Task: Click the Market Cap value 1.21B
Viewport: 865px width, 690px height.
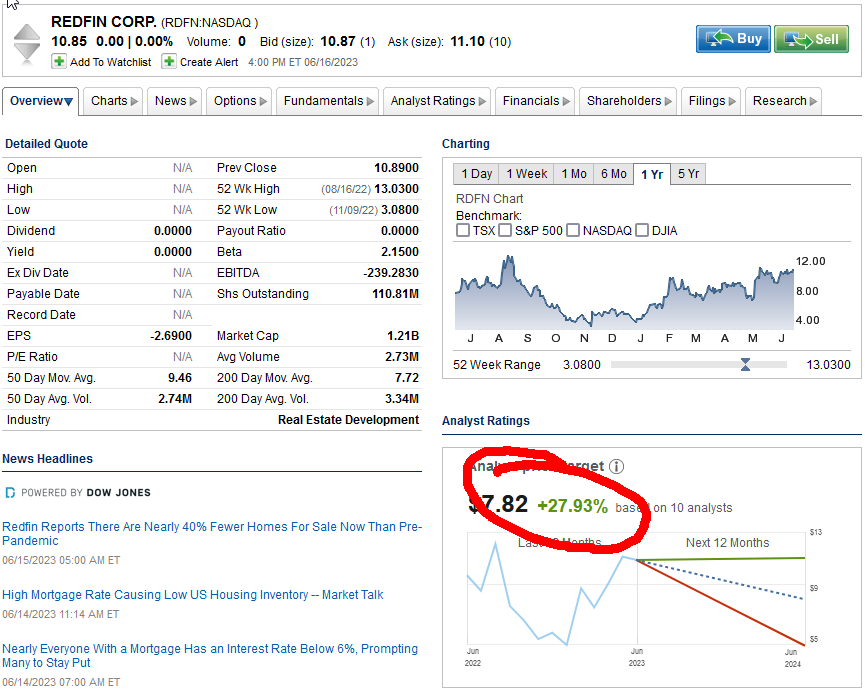Action: point(403,335)
